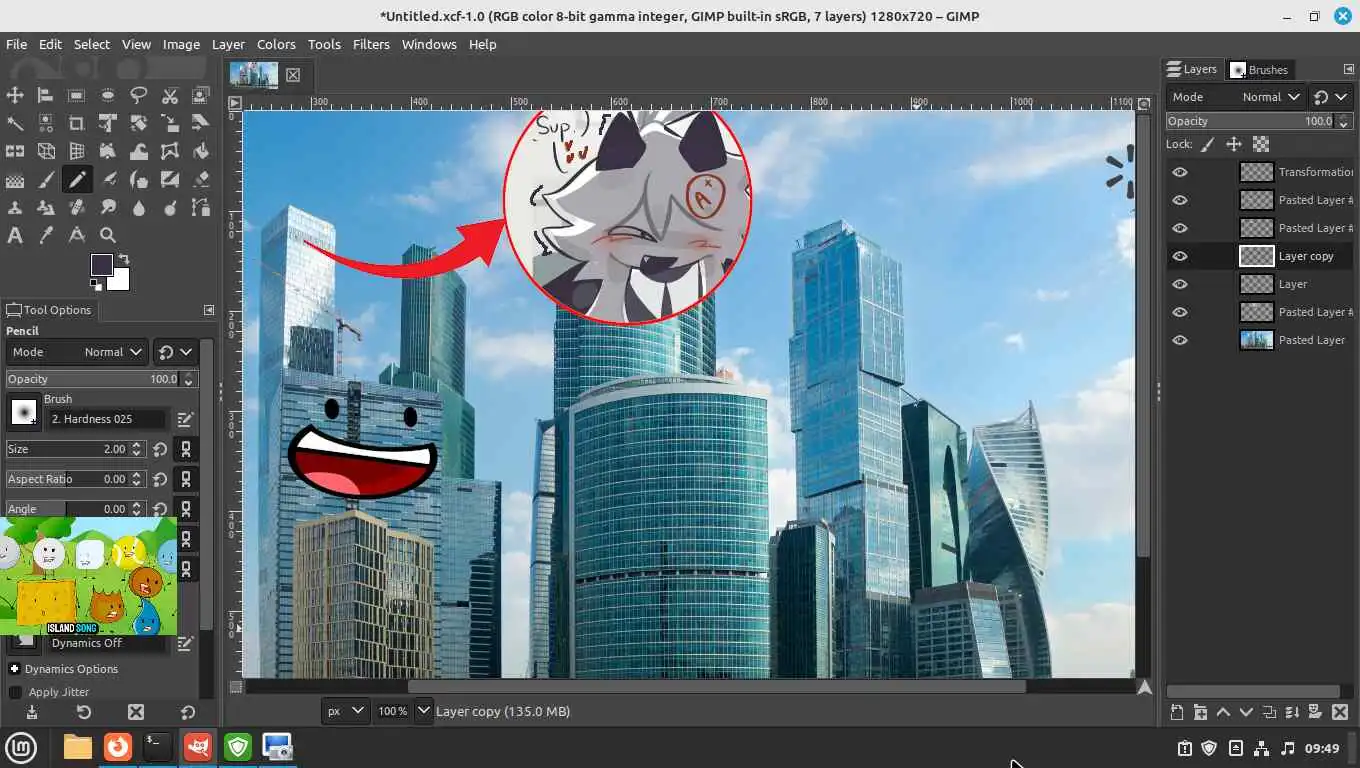Toggle the Lock pixels paintbrush icon
This screenshot has height=768, width=1360.
click(x=1207, y=144)
